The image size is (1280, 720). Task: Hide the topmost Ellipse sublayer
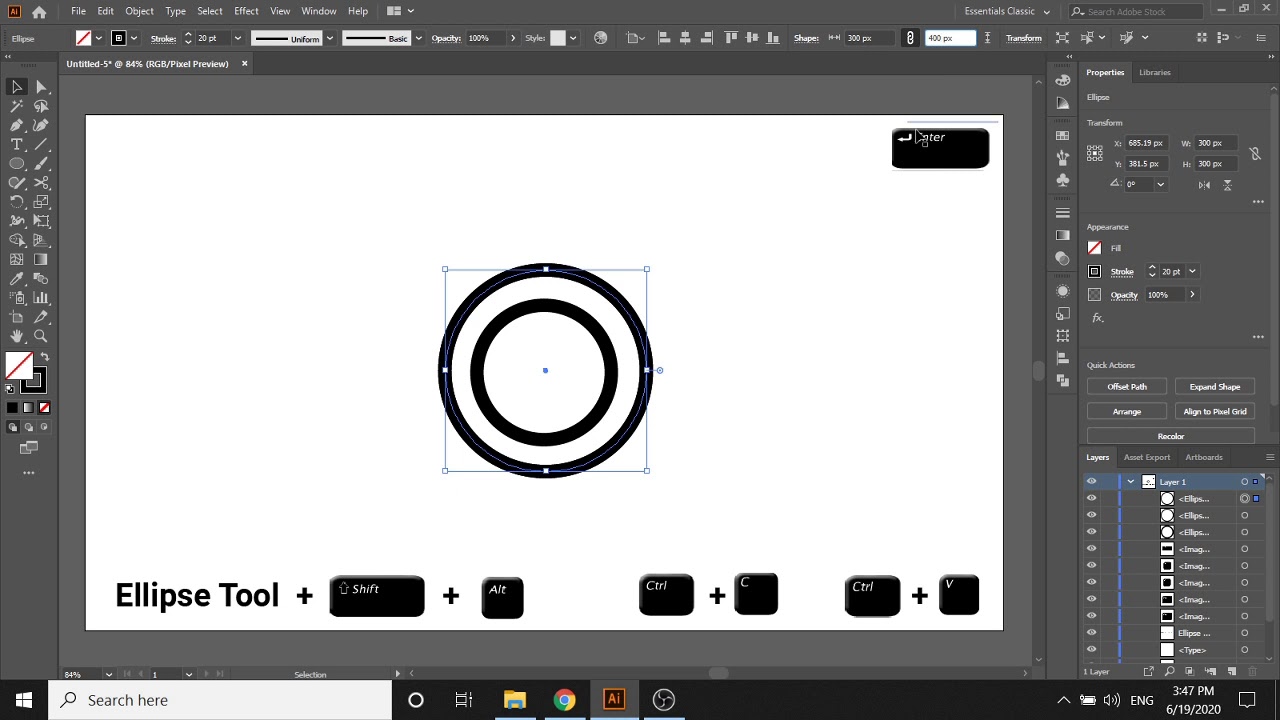point(1091,499)
